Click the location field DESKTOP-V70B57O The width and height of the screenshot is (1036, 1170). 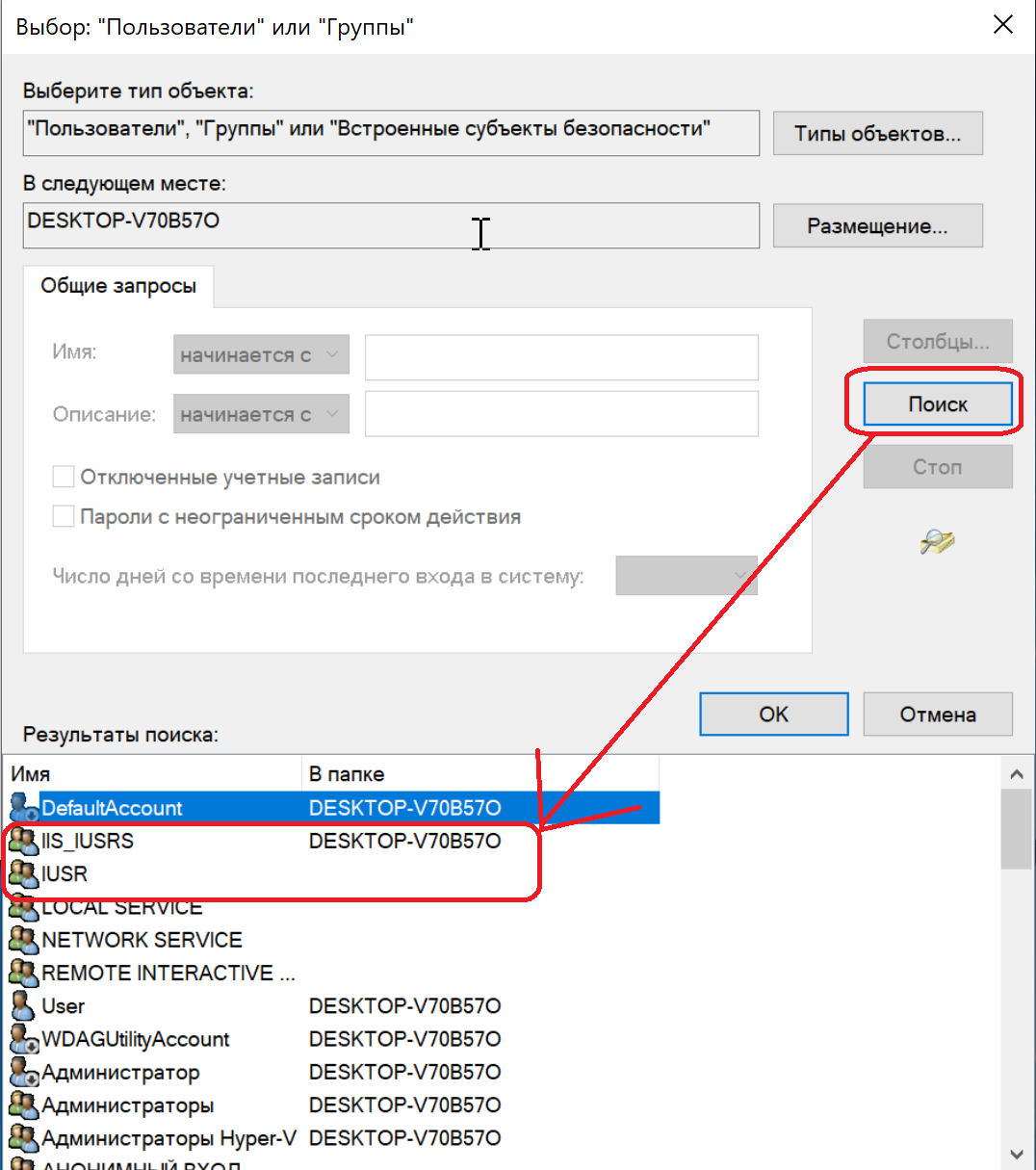391,225
